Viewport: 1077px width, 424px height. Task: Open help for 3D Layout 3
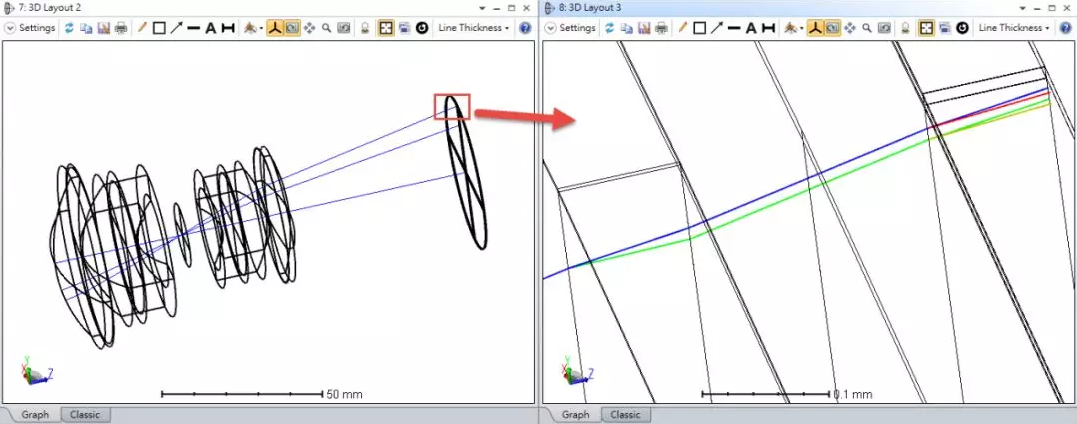(x=1066, y=28)
